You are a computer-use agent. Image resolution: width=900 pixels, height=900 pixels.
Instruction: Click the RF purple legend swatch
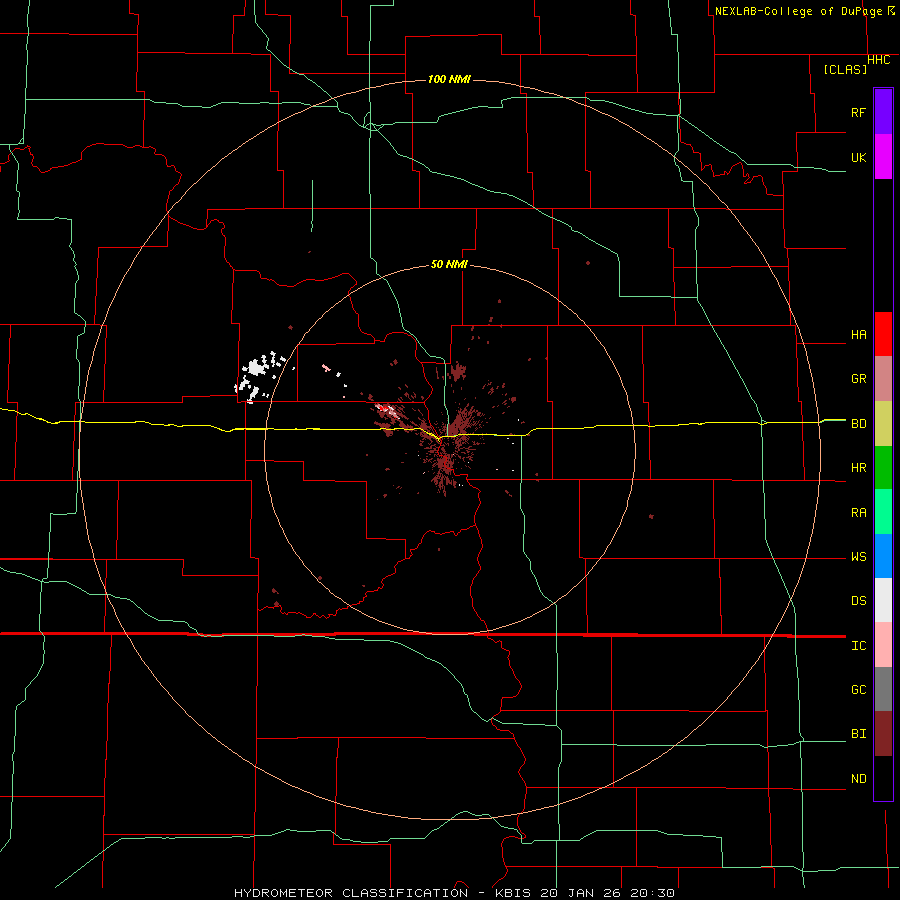[883, 112]
